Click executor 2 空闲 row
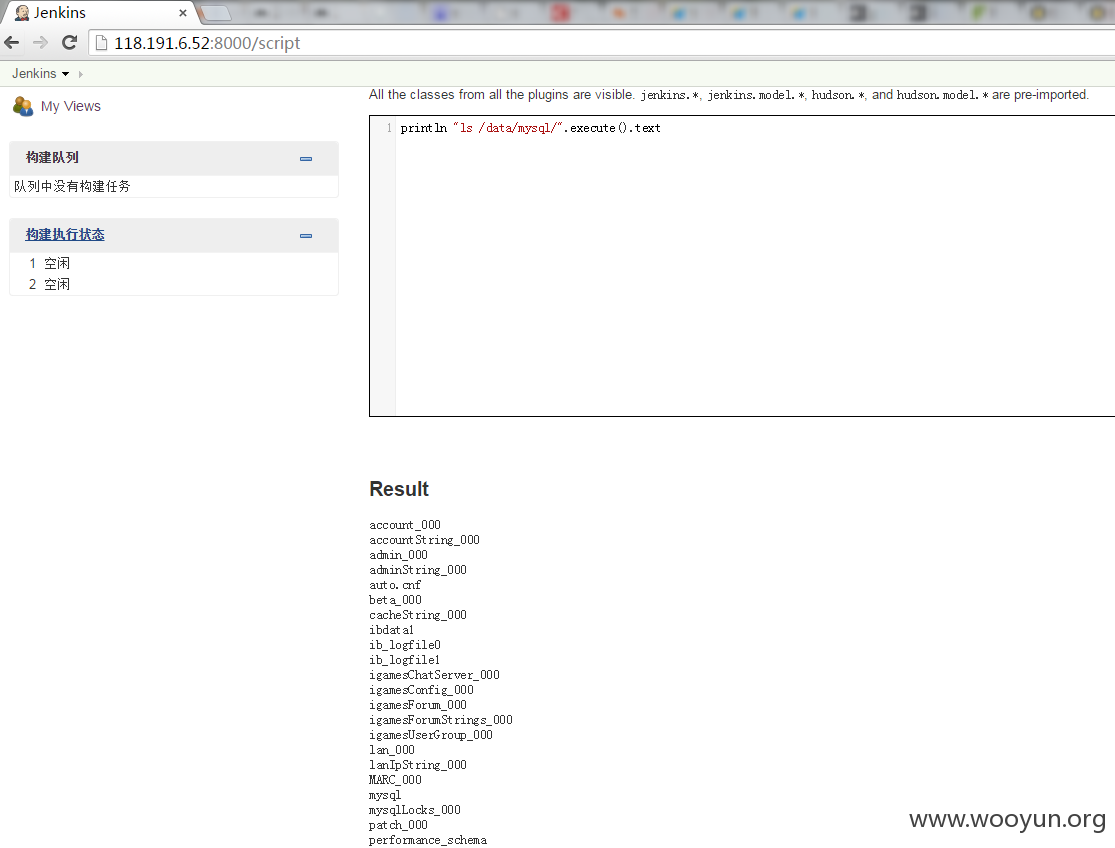The width and height of the screenshot is (1115, 848). pyautogui.click(x=174, y=284)
